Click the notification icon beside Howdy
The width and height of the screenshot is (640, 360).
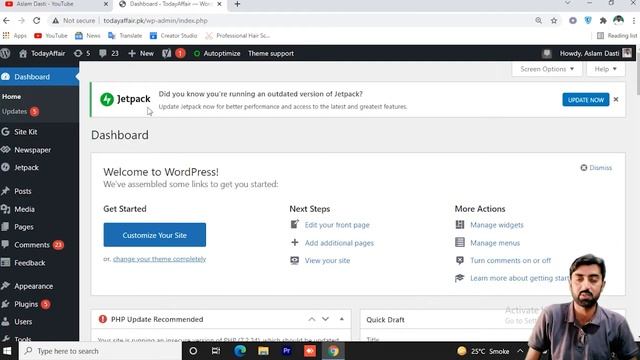[547, 53]
